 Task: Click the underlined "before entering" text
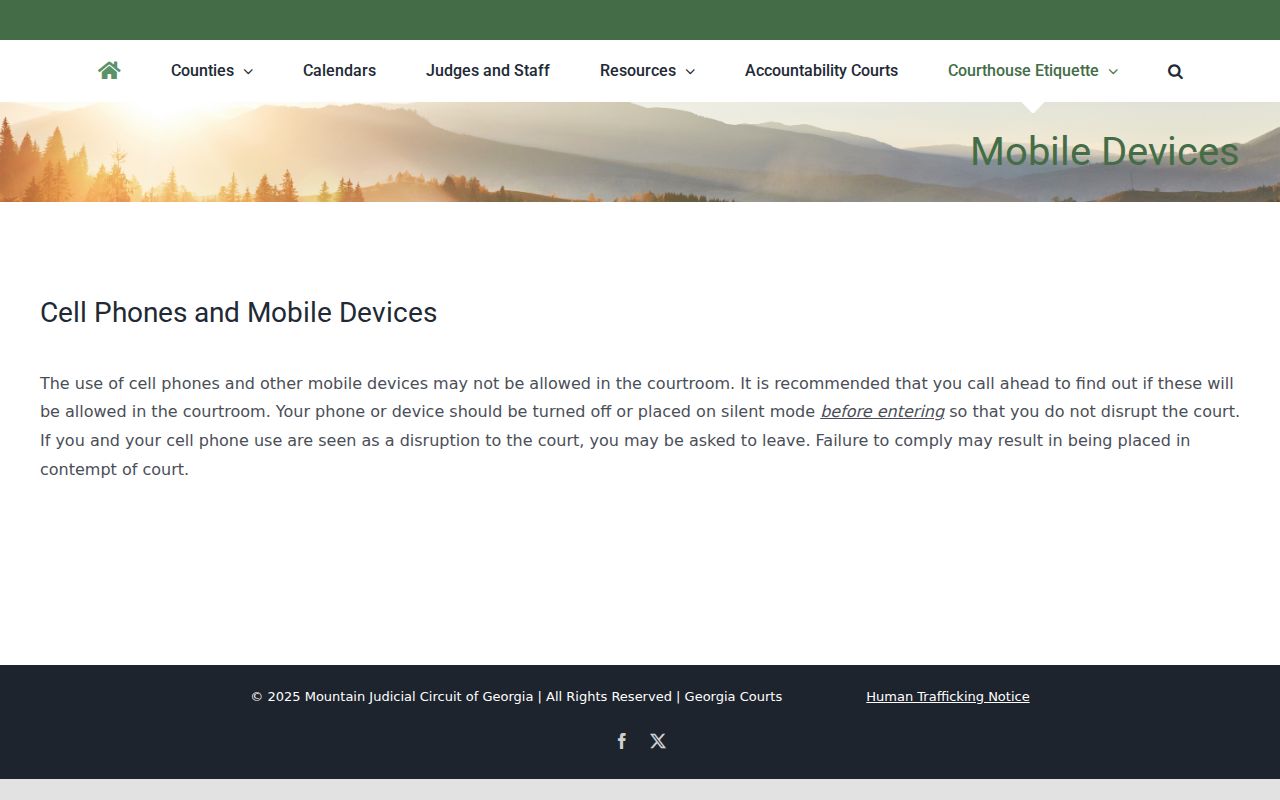tap(882, 411)
